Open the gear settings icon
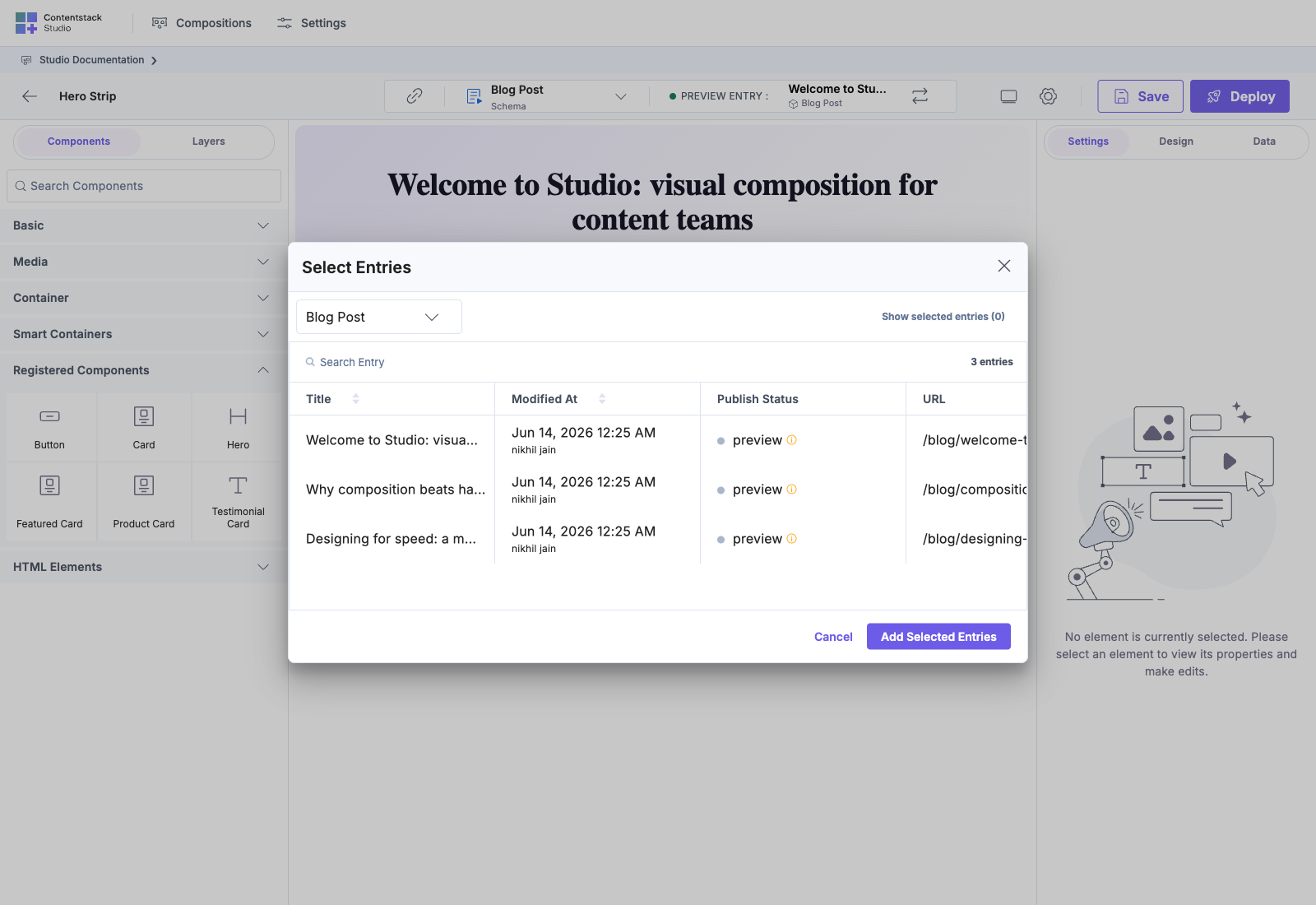The height and width of the screenshot is (905, 1316). (x=1047, y=96)
